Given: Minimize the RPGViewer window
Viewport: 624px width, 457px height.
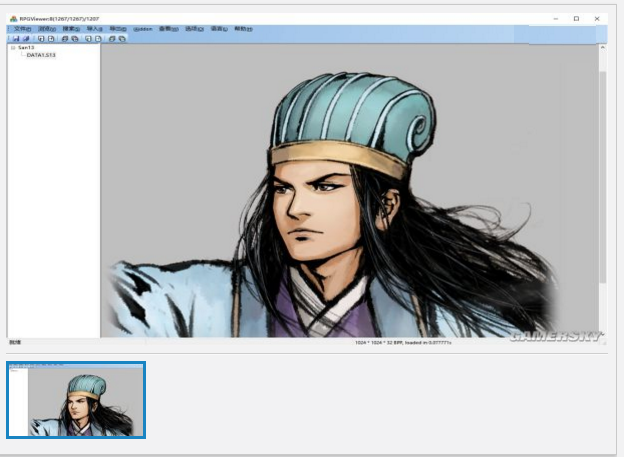Looking at the screenshot, I should 556,19.
